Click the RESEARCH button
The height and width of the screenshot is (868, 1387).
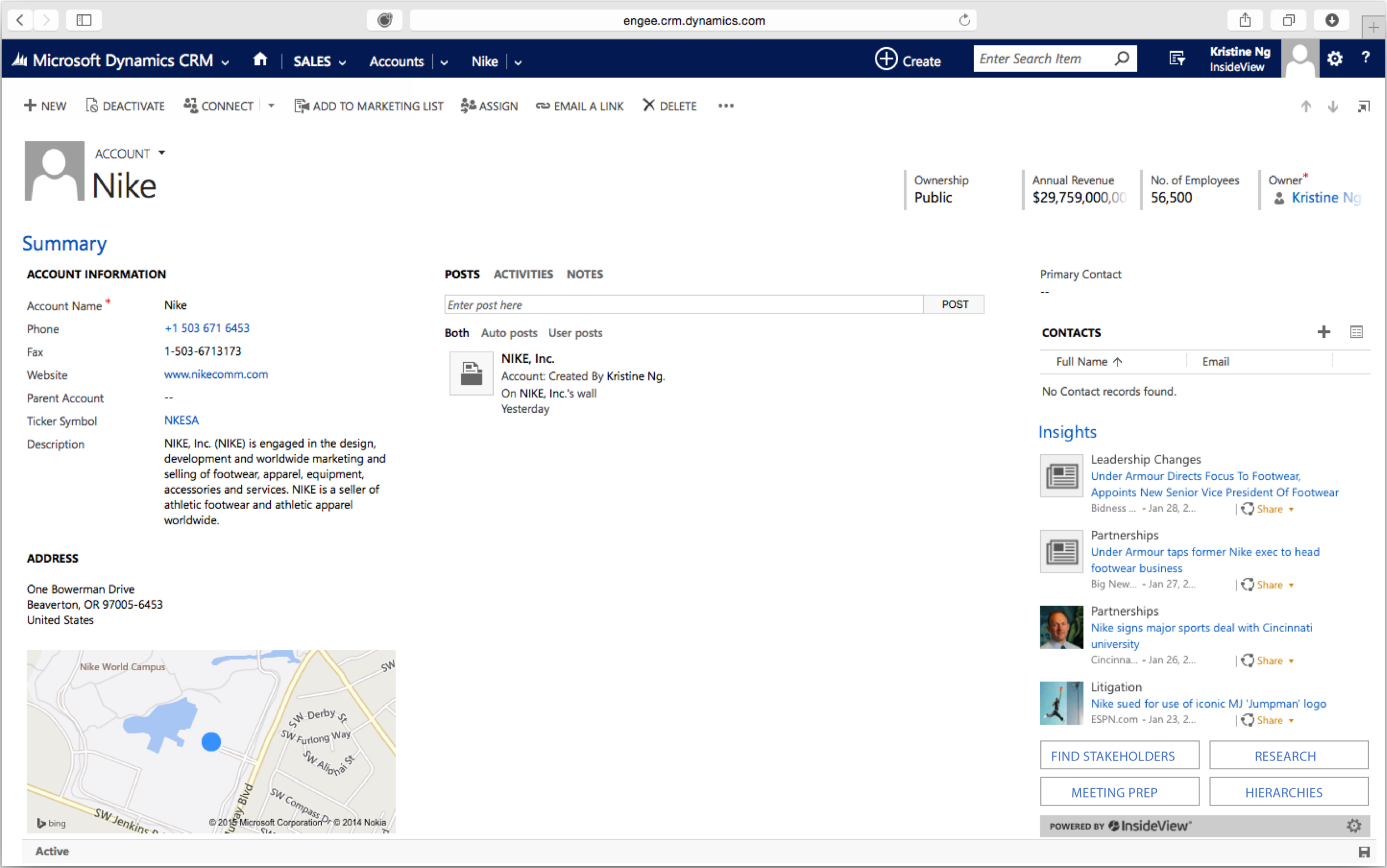coord(1288,755)
